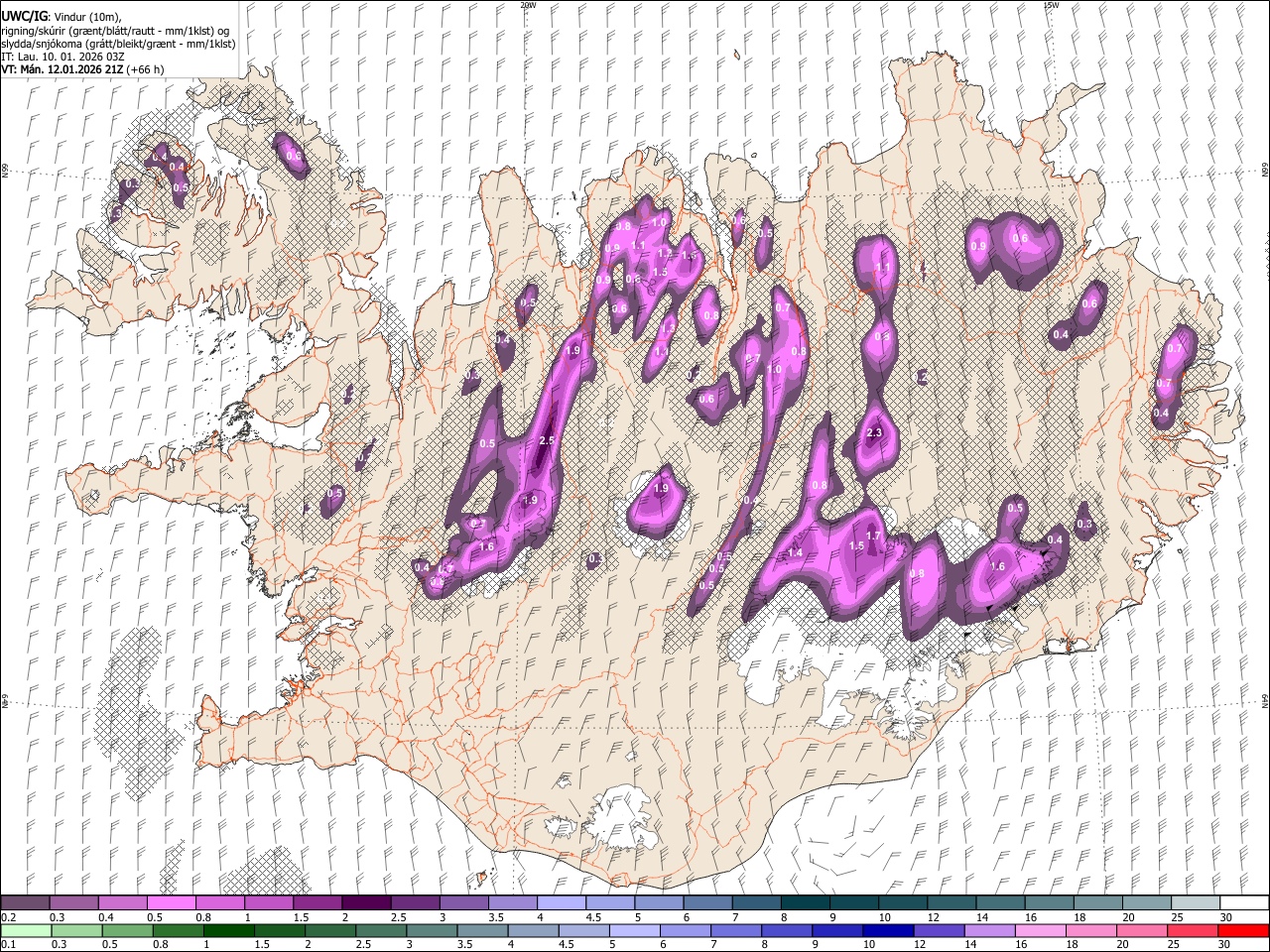Click the 'rigning/skúrir' legend description line
This screenshot has height=952, width=1270.
(x=115, y=31)
